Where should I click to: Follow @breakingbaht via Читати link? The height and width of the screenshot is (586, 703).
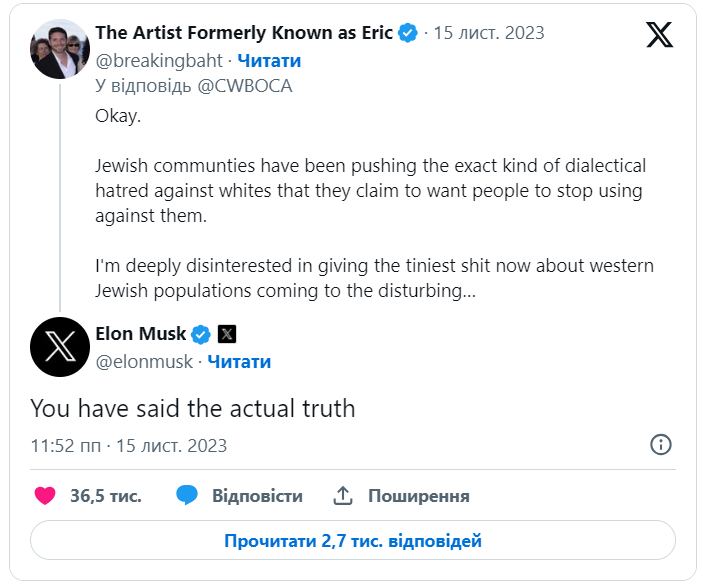pos(268,60)
